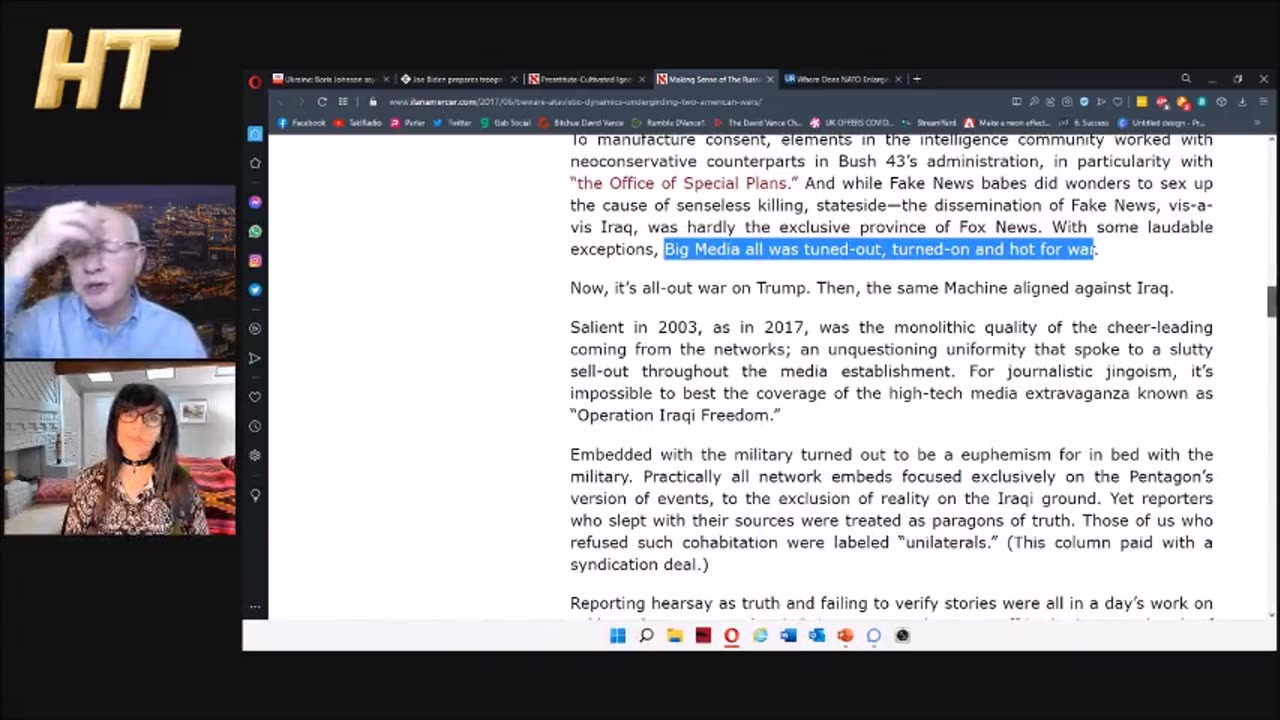Open history clock icon in sidebar
The height and width of the screenshot is (720, 1280).
[x=255, y=426]
